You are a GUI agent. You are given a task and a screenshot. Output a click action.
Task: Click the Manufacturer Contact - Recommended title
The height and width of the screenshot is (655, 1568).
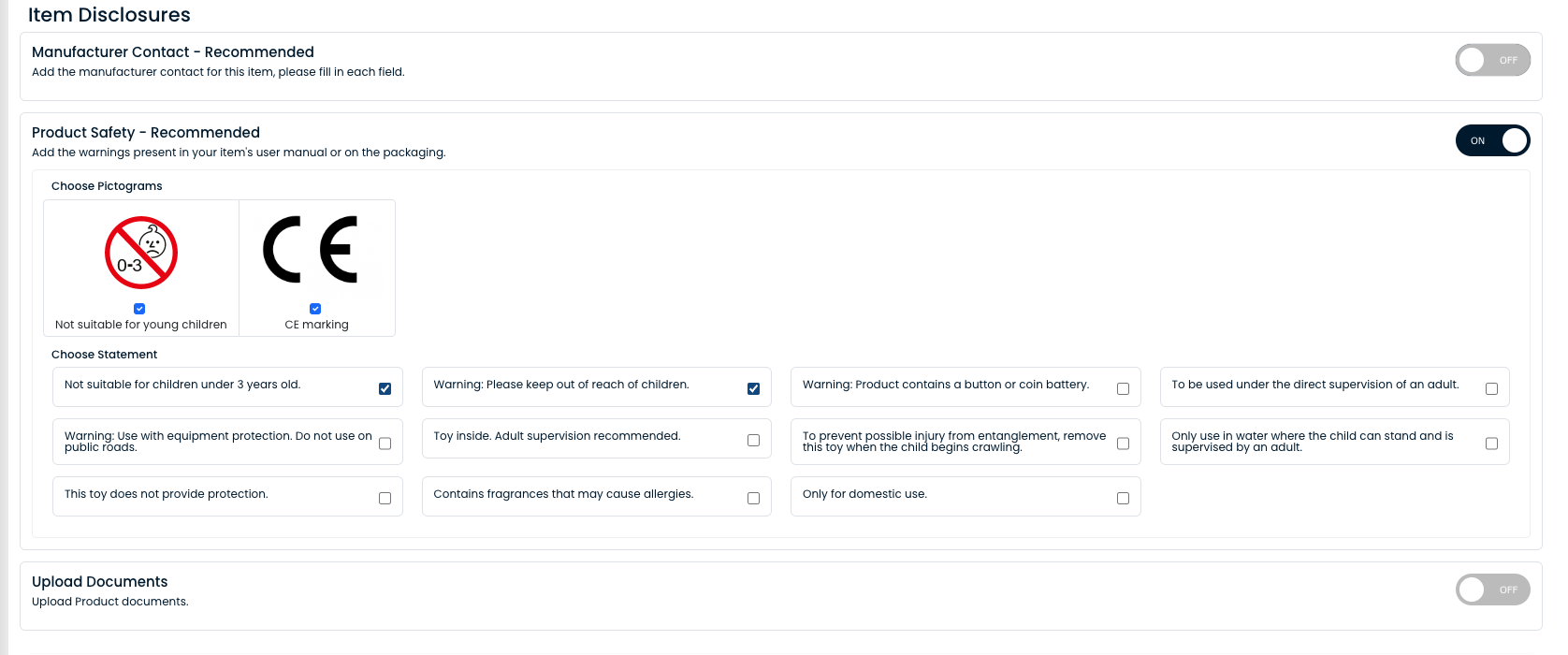coord(173,52)
